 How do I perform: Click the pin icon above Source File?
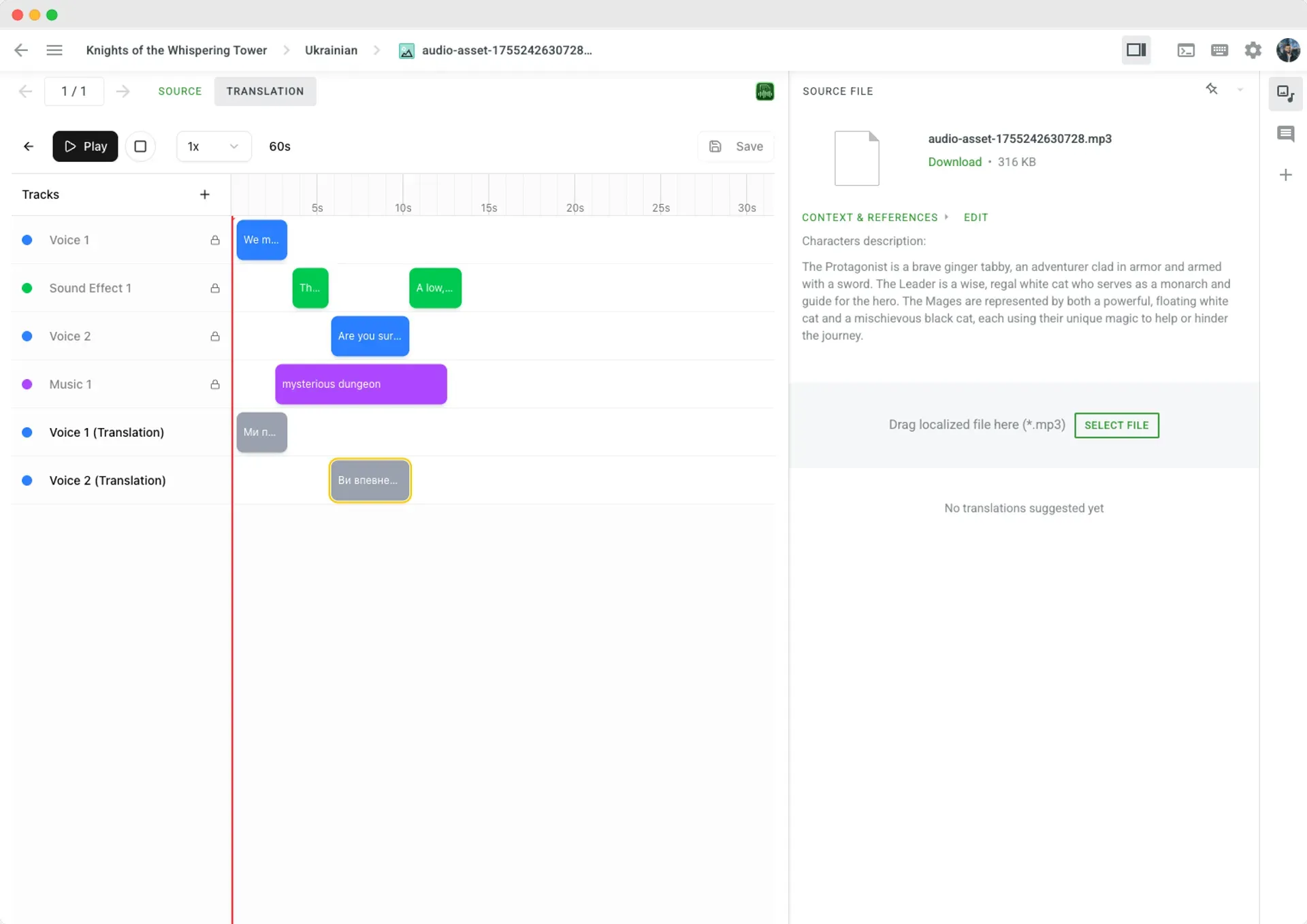coord(1212,89)
